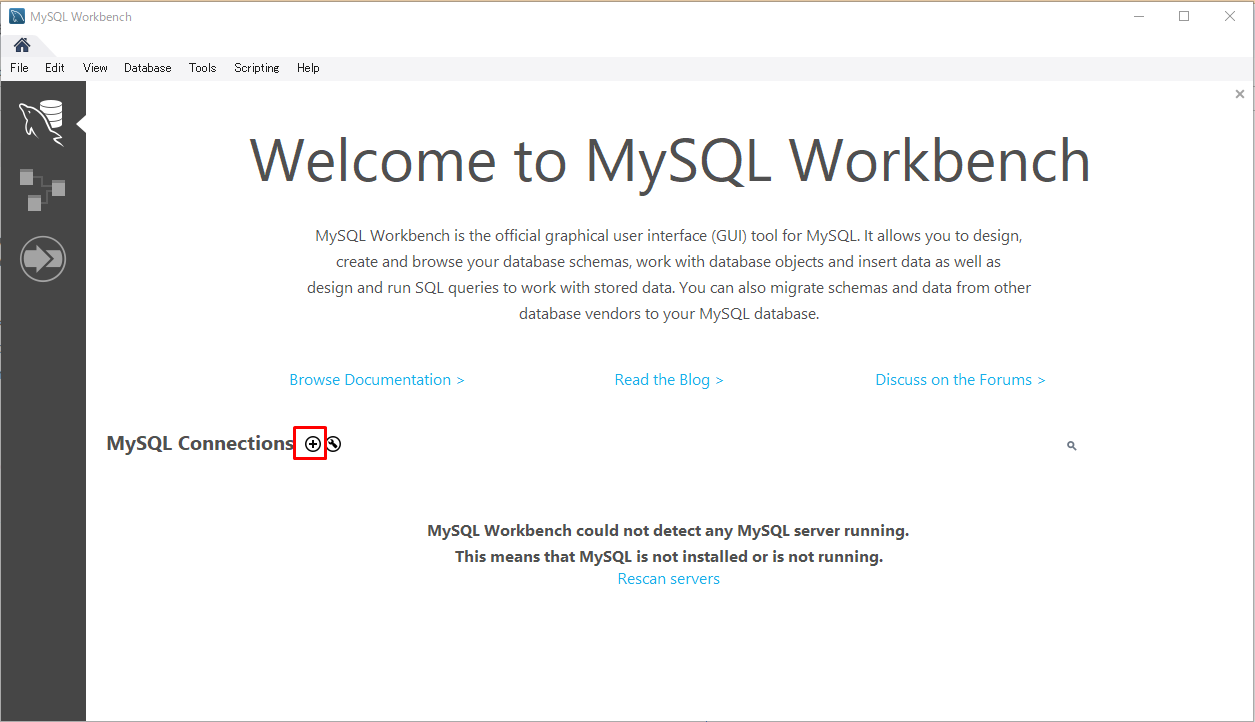This screenshot has height=722, width=1255.
Task: Open the Edit menu
Action: 55,68
